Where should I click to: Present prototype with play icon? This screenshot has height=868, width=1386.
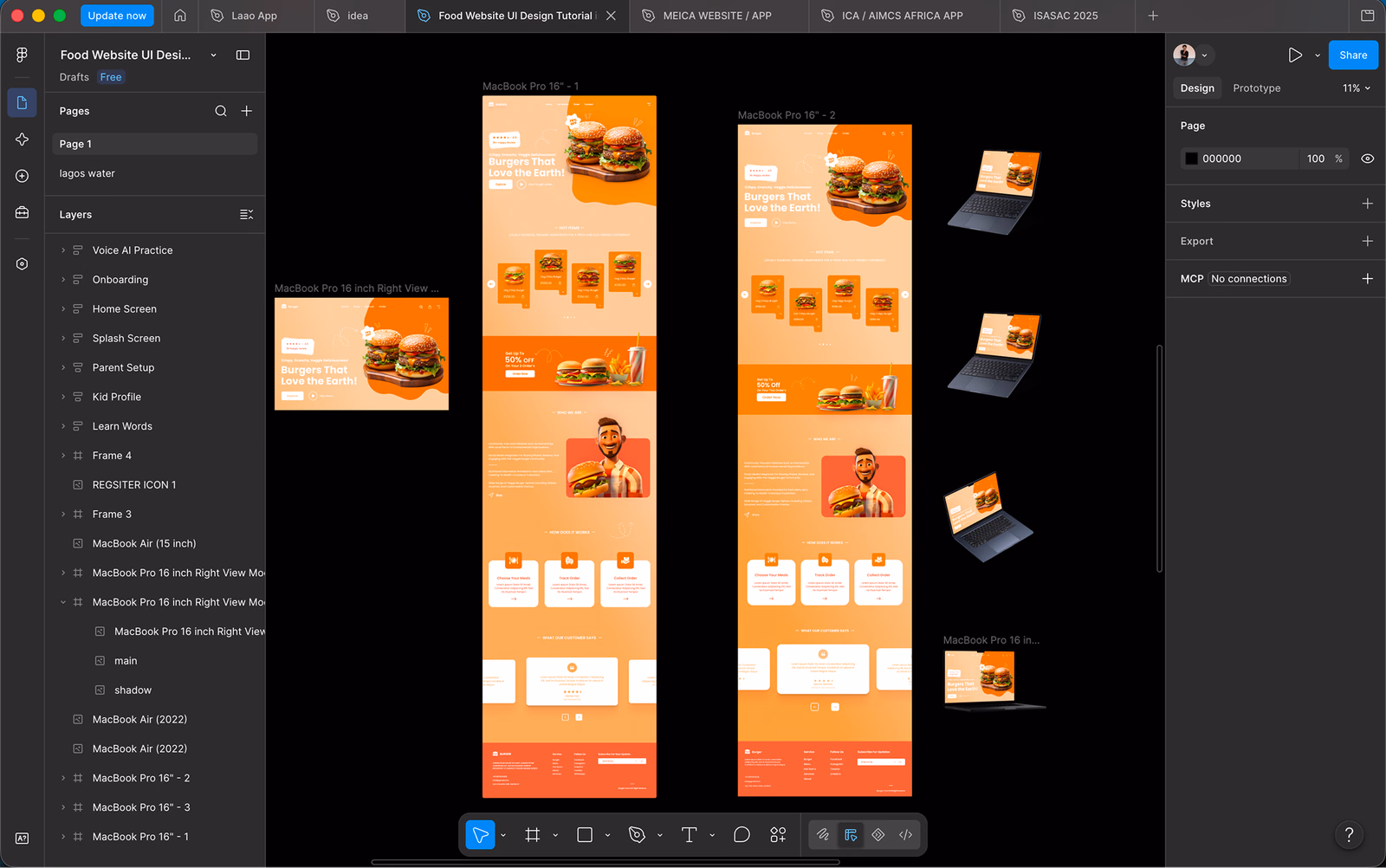pyautogui.click(x=1295, y=55)
